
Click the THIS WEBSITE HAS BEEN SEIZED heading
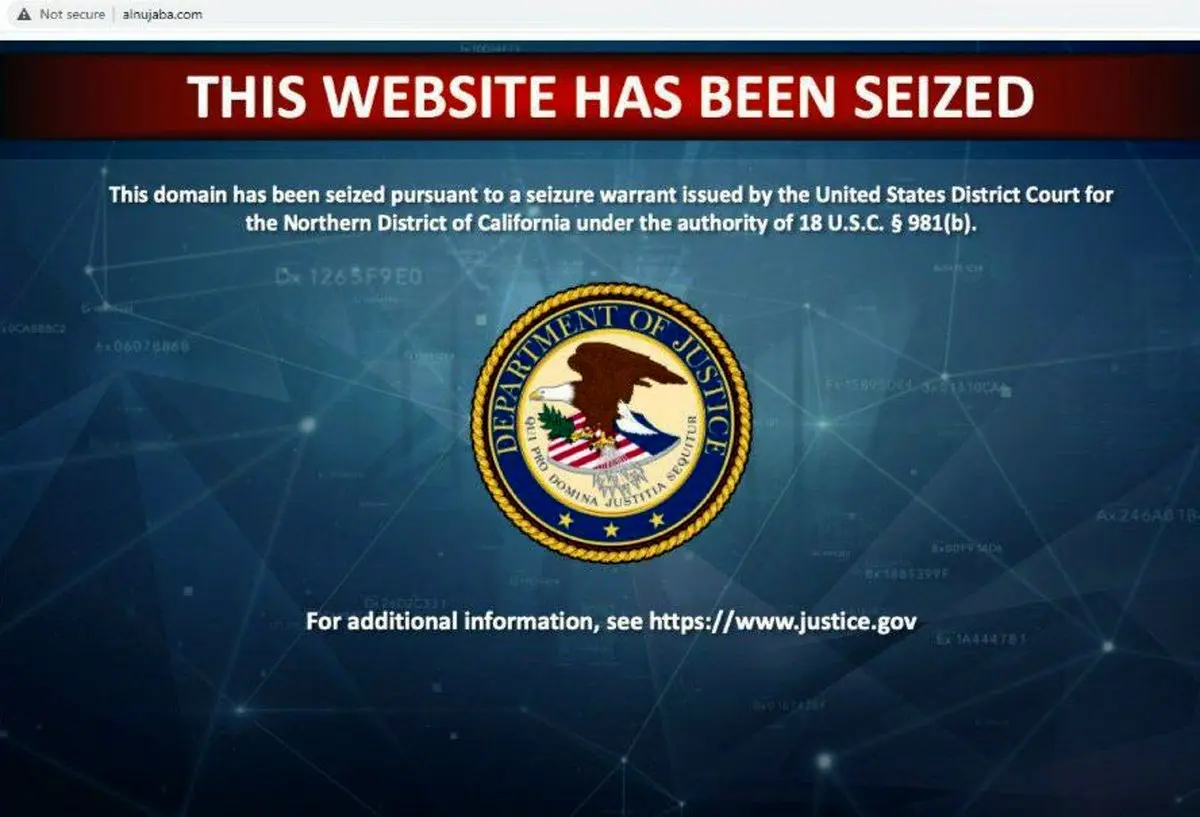pyautogui.click(x=610, y=97)
